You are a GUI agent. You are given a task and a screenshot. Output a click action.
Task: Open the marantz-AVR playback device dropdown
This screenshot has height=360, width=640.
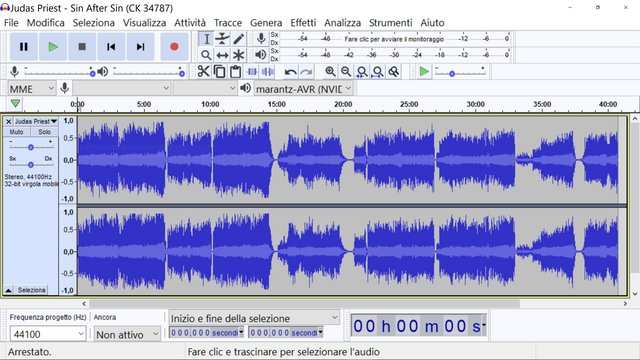tap(303, 89)
